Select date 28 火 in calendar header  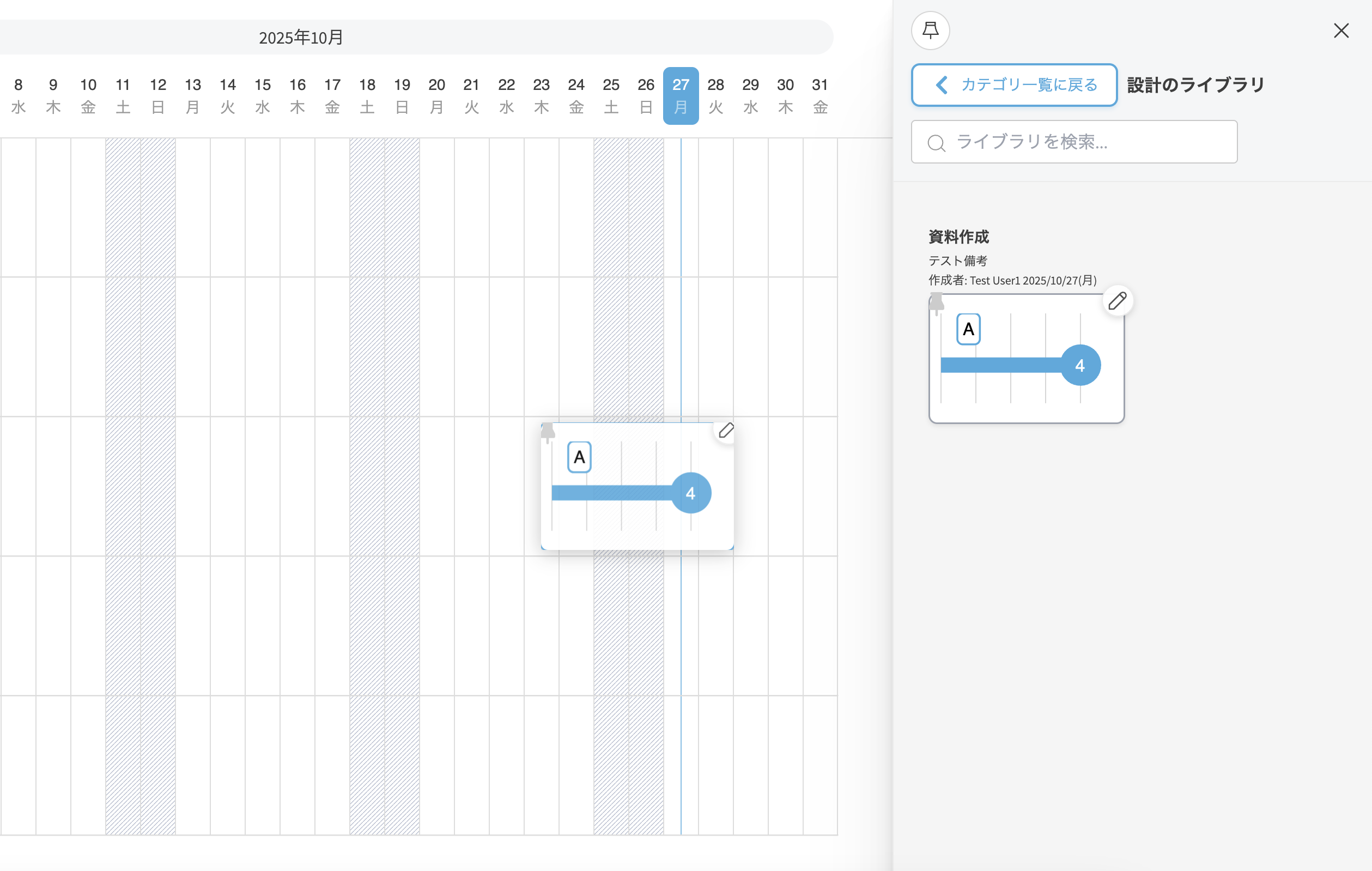[x=715, y=96]
